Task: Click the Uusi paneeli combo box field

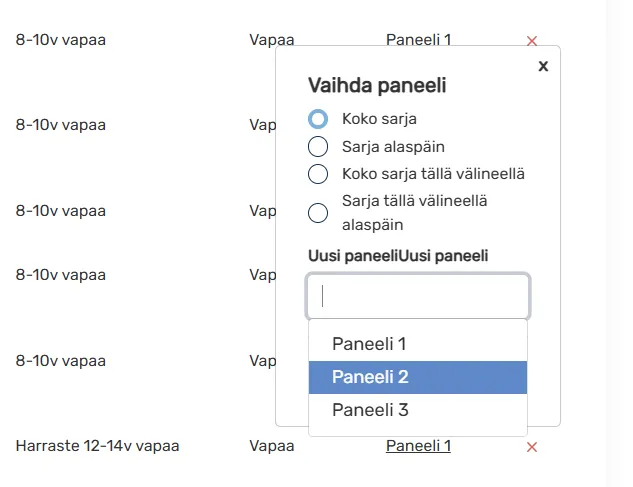Action: (x=418, y=296)
